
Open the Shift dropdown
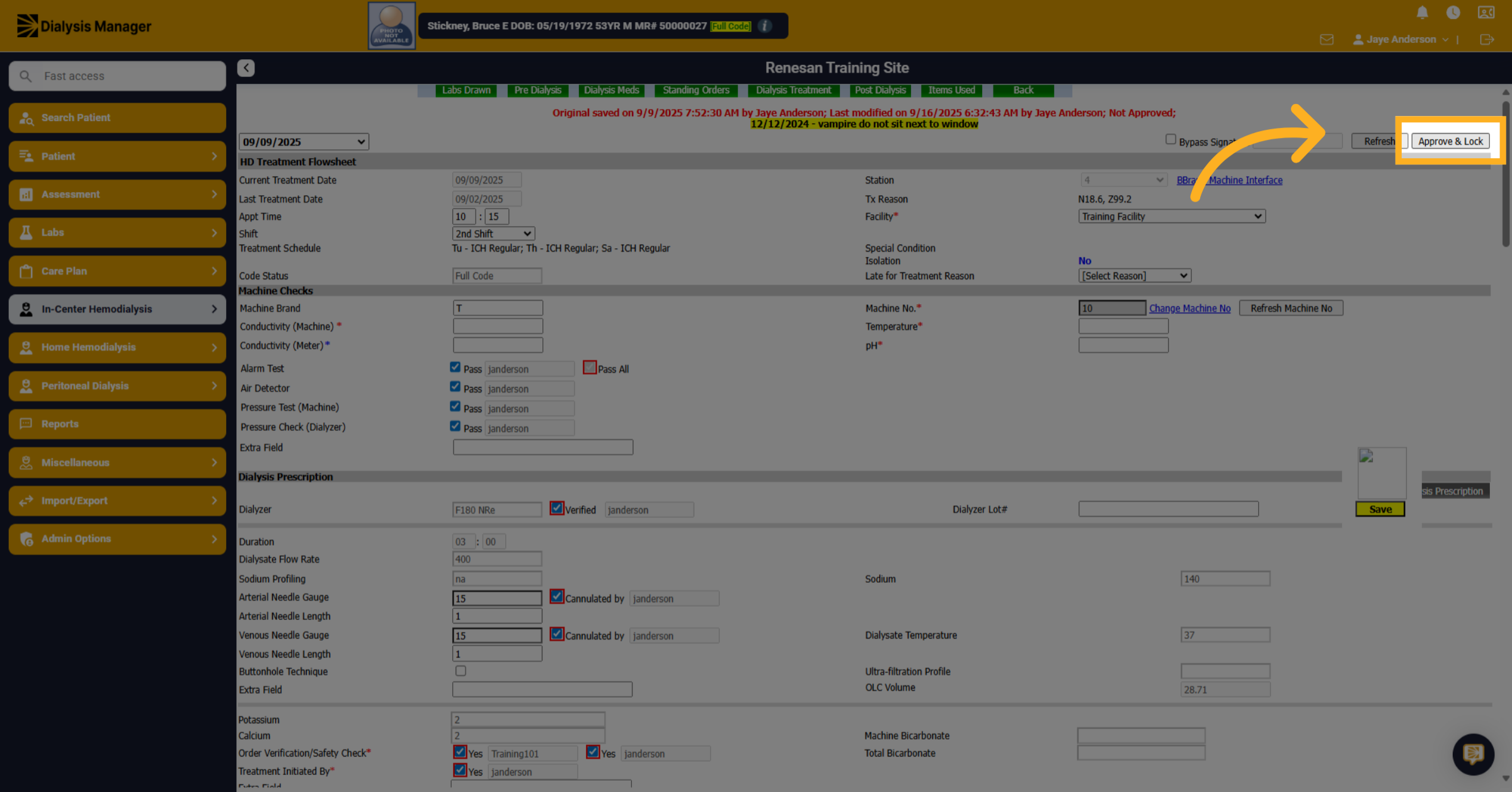tap(493, 234)
